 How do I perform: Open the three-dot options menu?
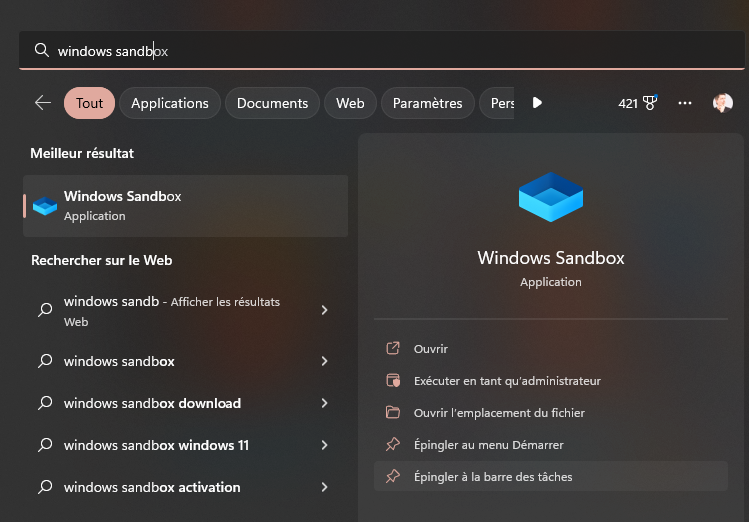pyautogui.click(x=685, y=103)
